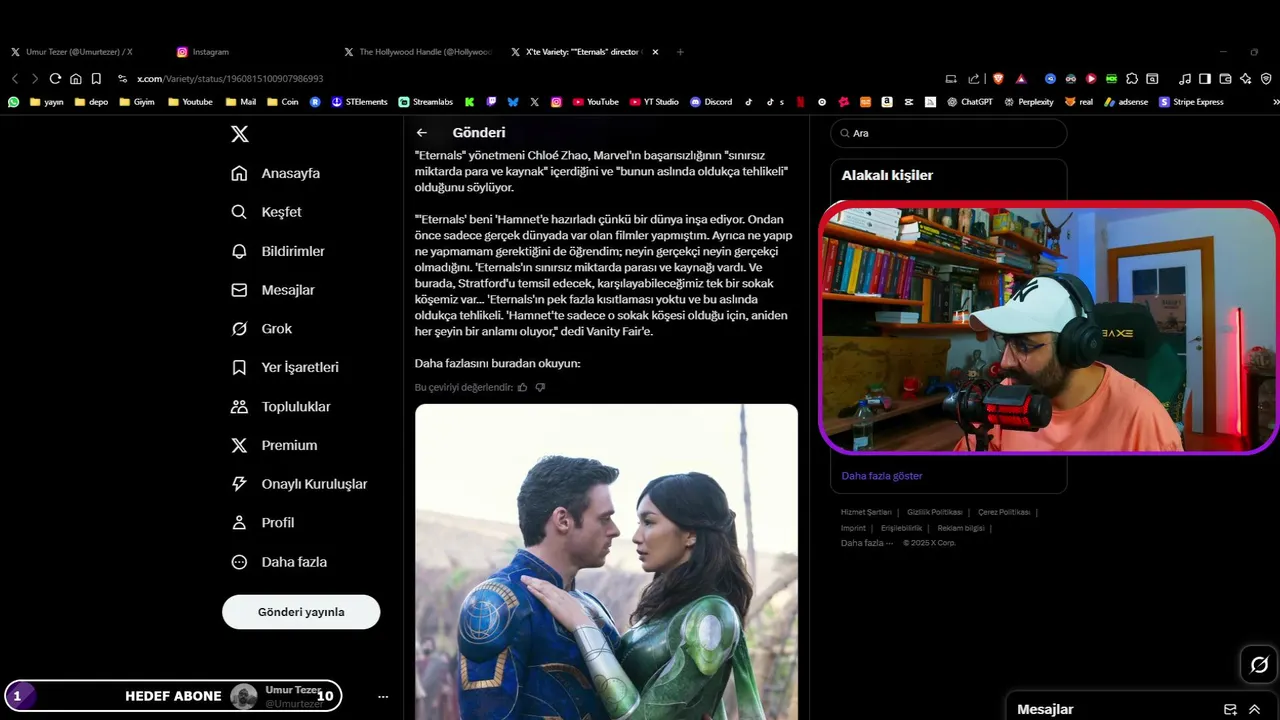The image size is (1280, 720).
Task: Open ChatGPT bookmark
Action: (970, 102)
